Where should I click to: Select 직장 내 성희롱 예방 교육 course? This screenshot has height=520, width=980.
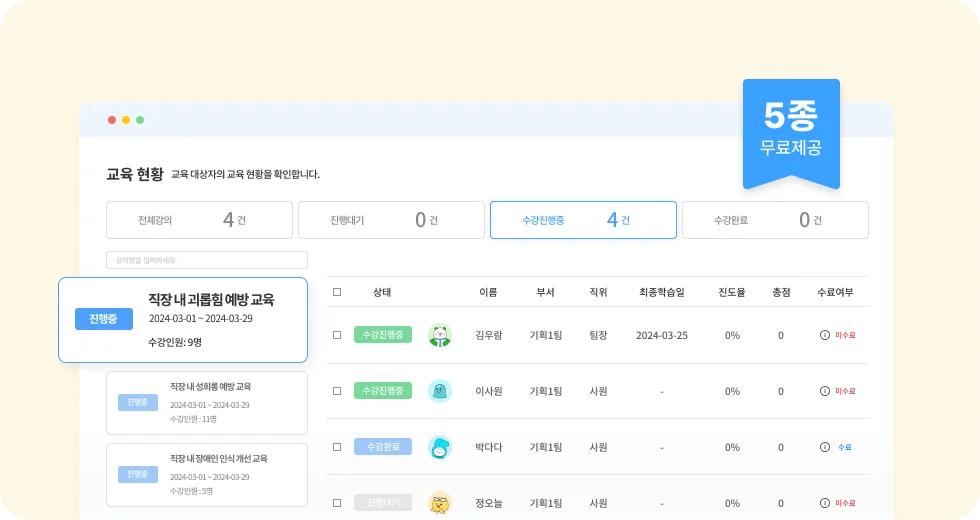pyautogui.click(x=207, y=403)
